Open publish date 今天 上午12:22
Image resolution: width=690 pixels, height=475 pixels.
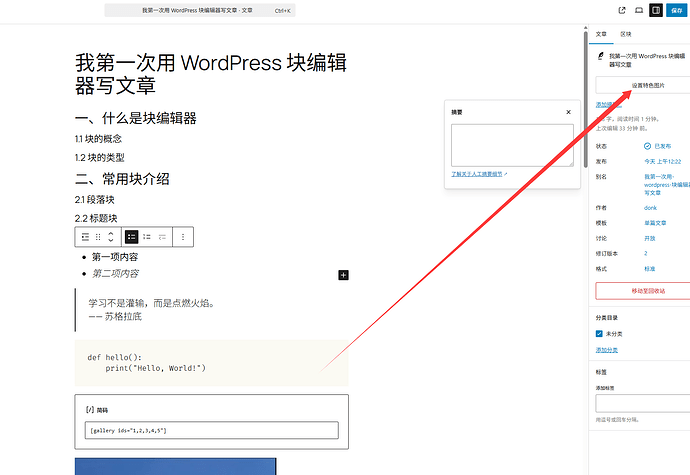[x=663, y=162]
